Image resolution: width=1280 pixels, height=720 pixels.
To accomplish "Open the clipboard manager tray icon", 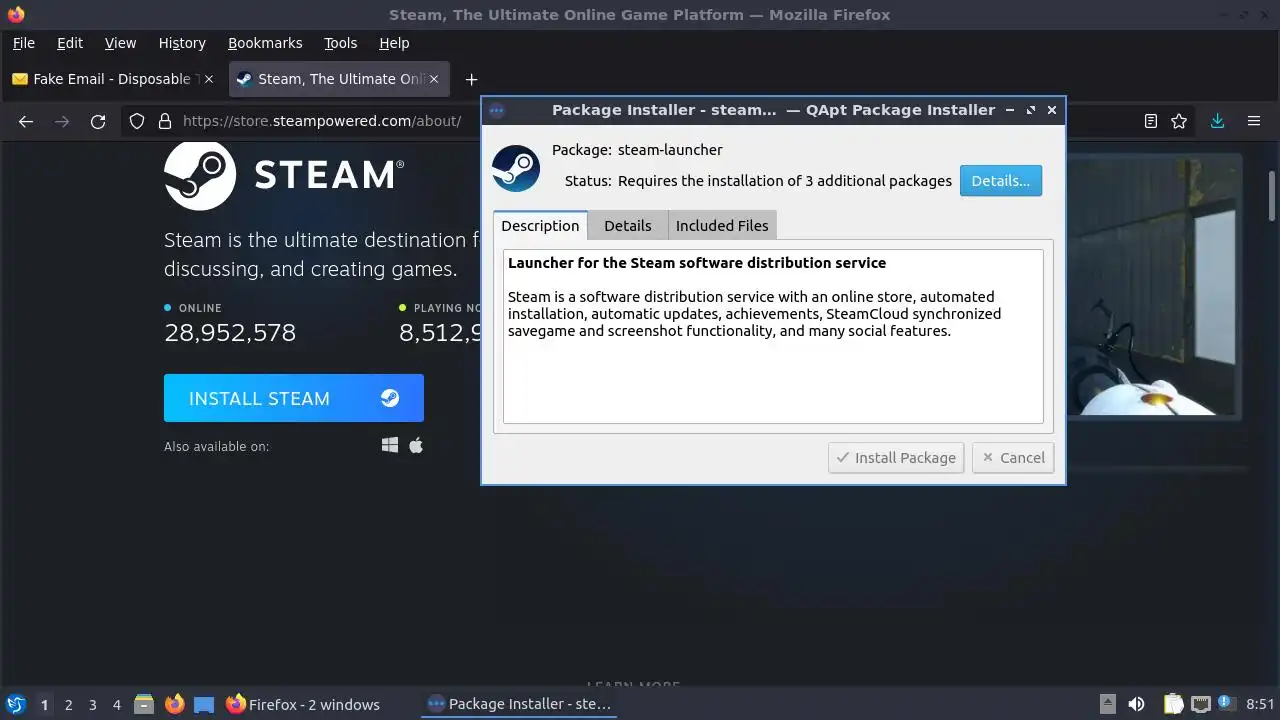I will pyautogui.click(x=1174, y=704).
